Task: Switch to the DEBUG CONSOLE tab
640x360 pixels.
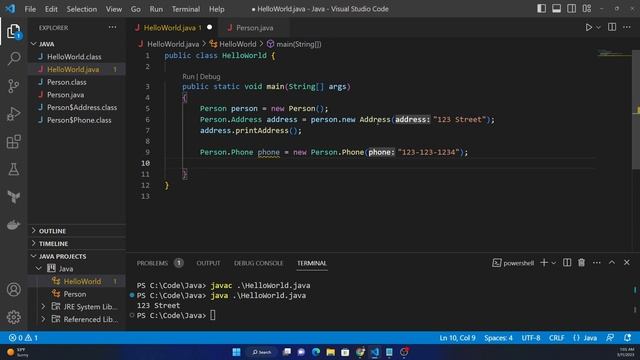Action: tap(258, 263)
